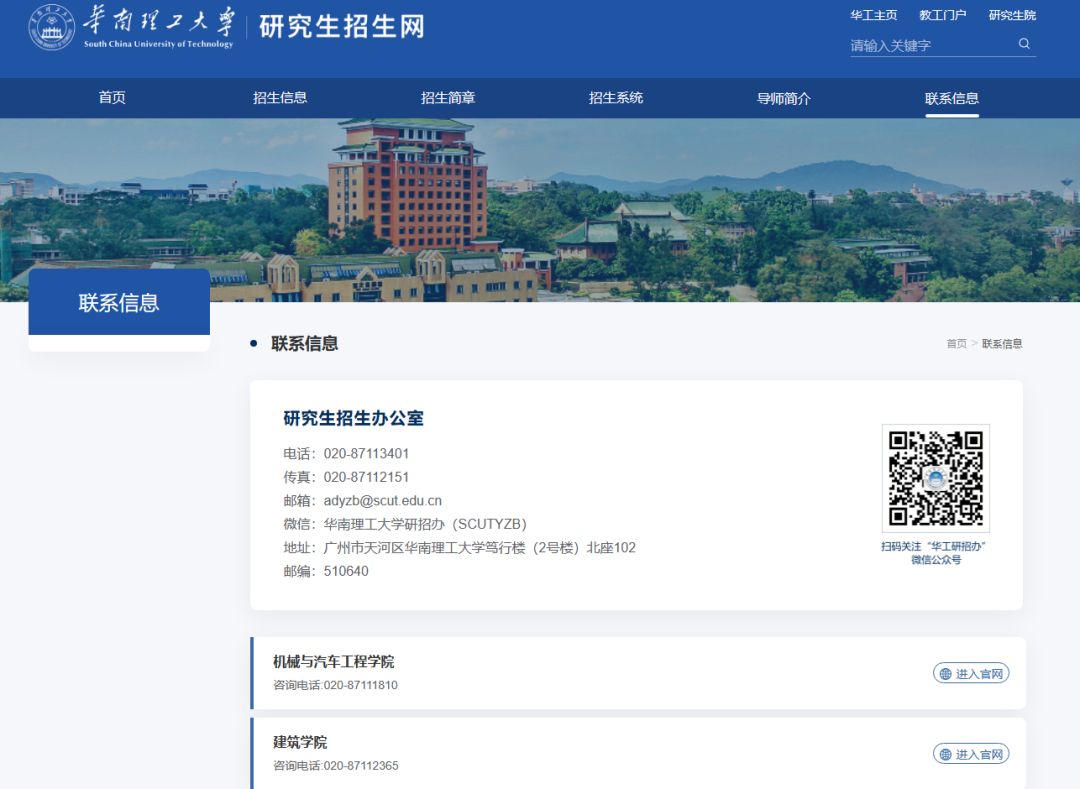This screenshot has height=789, width=1080.
Task: Click the SCUT university logo emblem
Action: coord(52,28)
